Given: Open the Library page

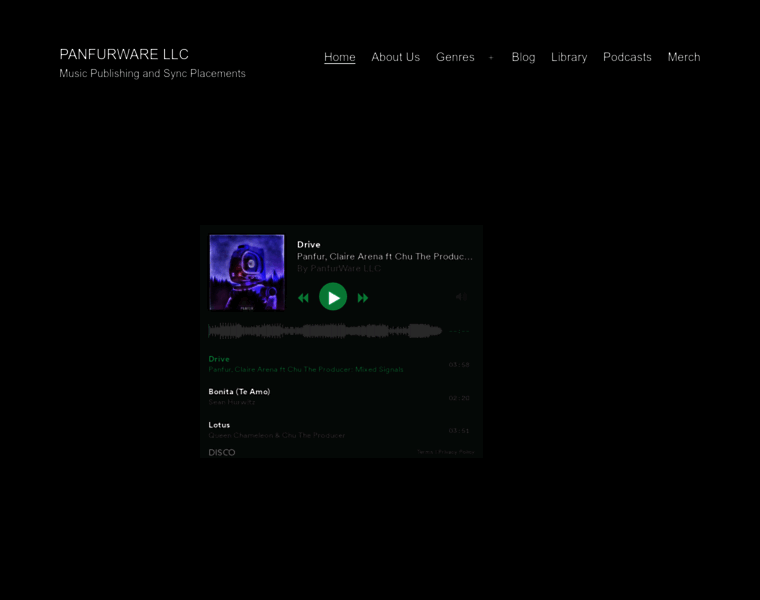Looking at the screenshot, I should [569, 57].
